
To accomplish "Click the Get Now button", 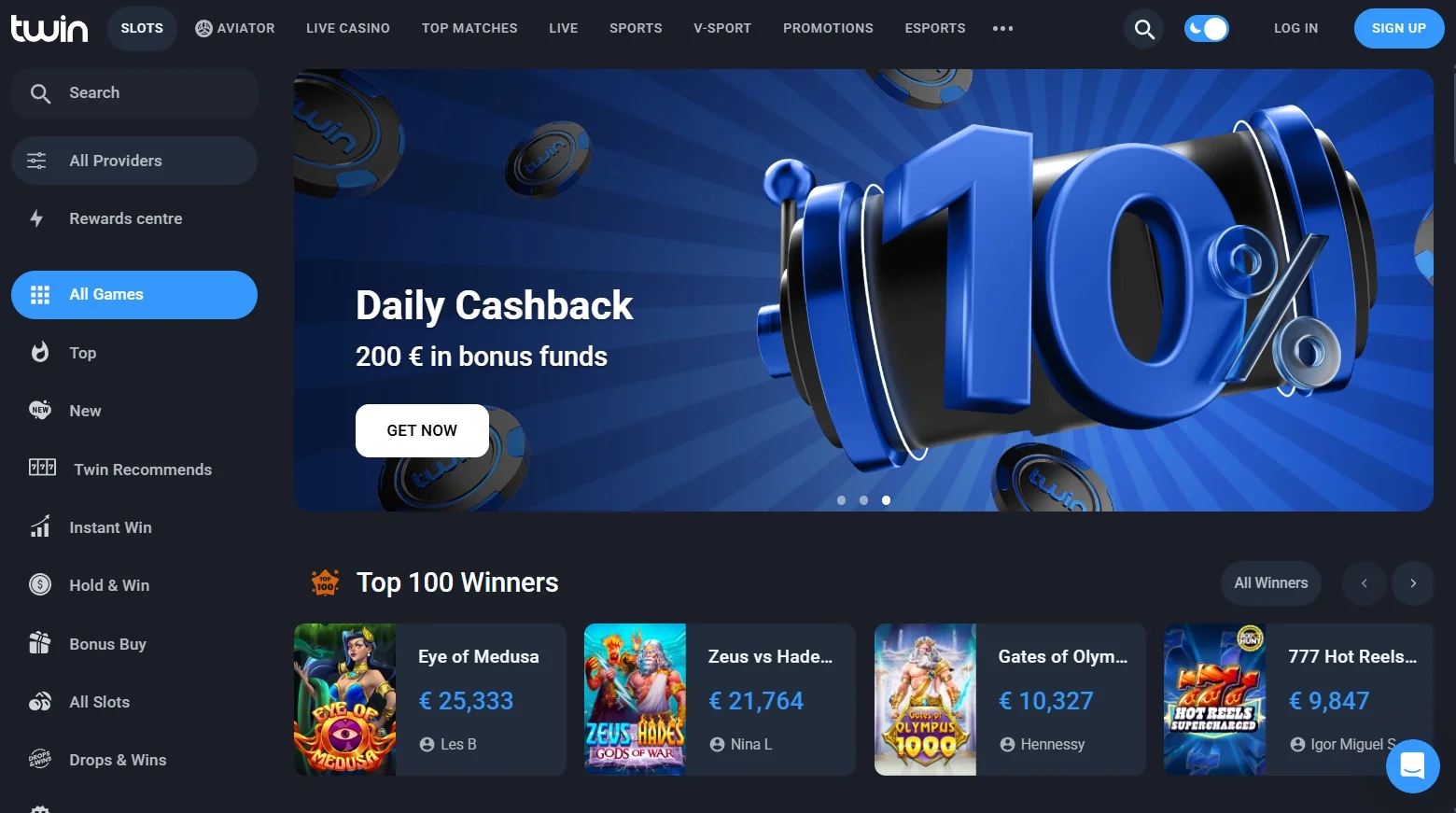I will click(x=422, y=430).
